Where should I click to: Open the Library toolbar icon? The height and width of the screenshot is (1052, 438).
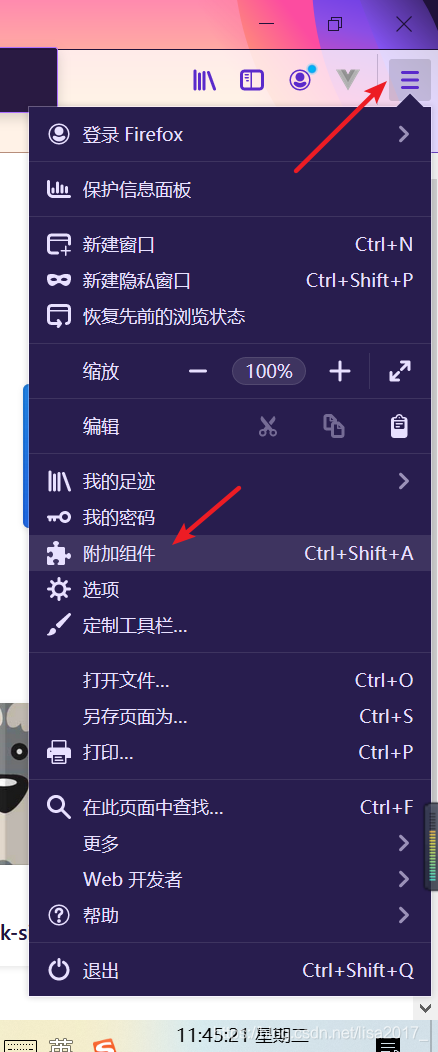[x=204, y=81]
